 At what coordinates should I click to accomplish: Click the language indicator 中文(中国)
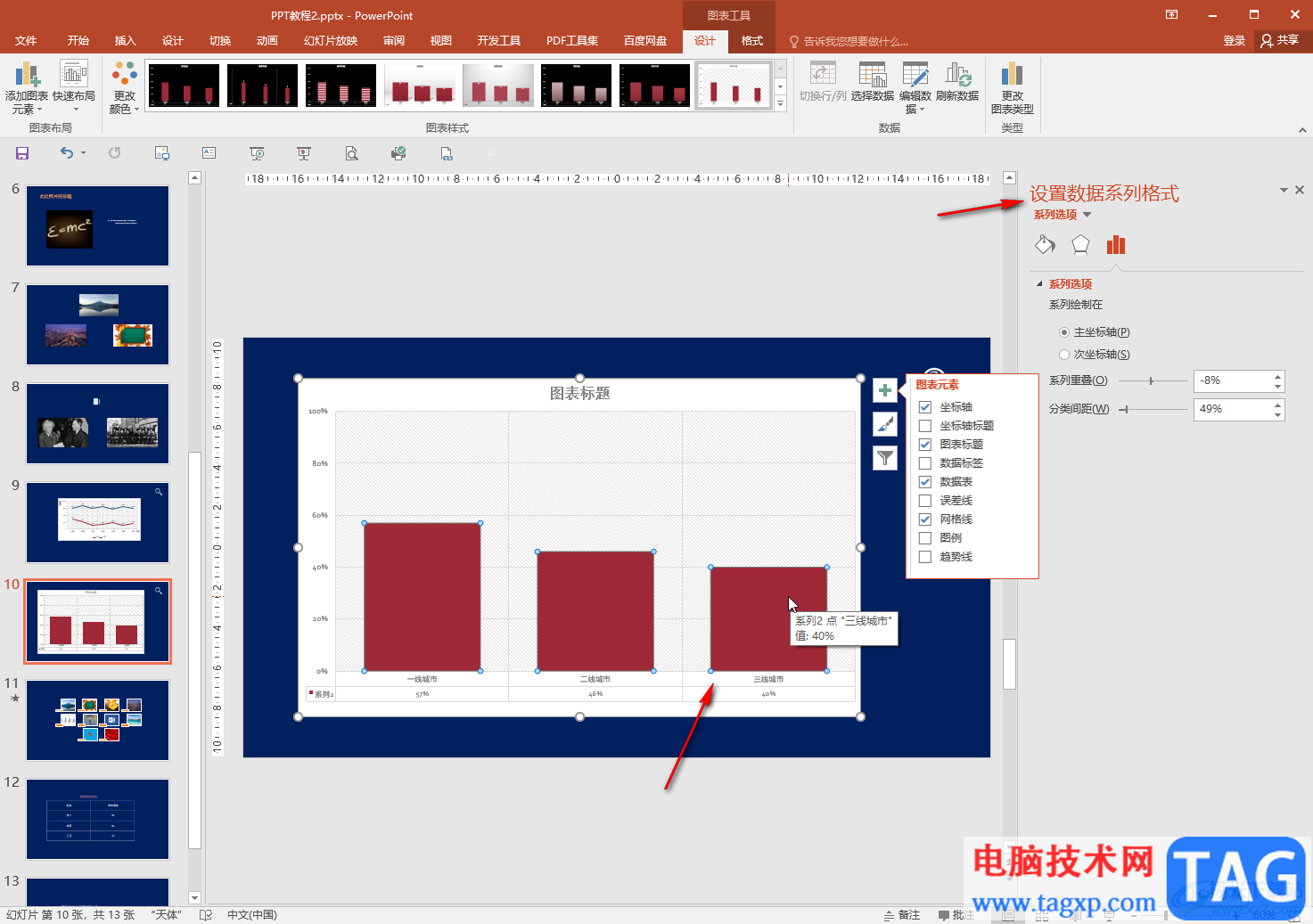click(252, 915)
